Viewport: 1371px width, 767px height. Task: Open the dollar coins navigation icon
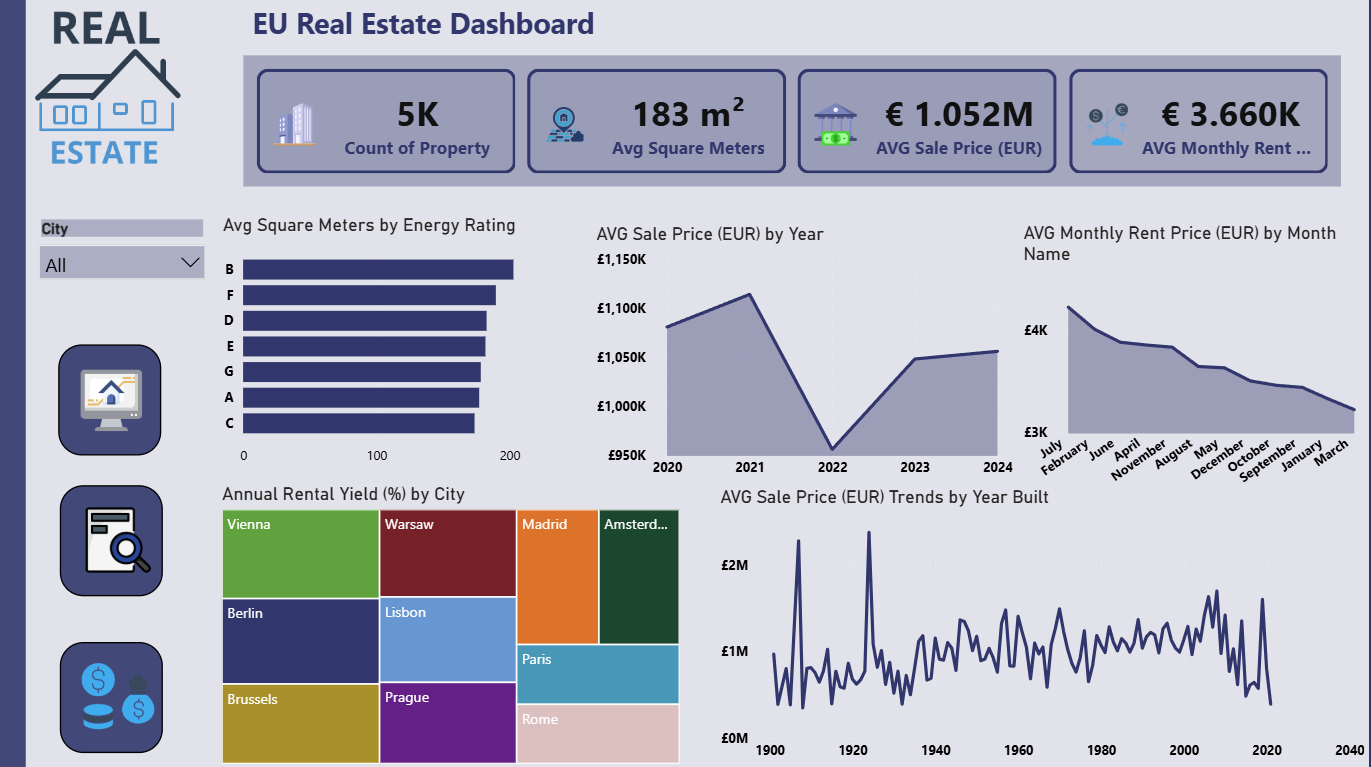click(110, 698)
